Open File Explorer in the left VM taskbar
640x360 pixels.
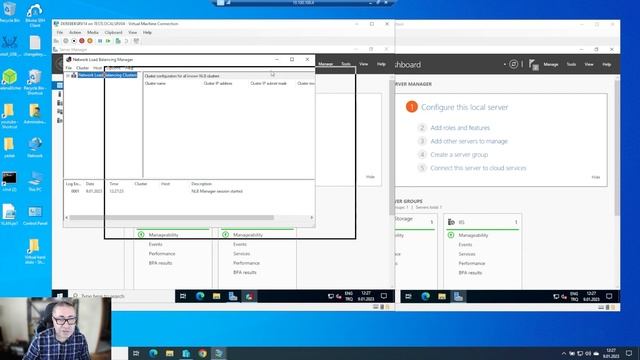point(216,296)
